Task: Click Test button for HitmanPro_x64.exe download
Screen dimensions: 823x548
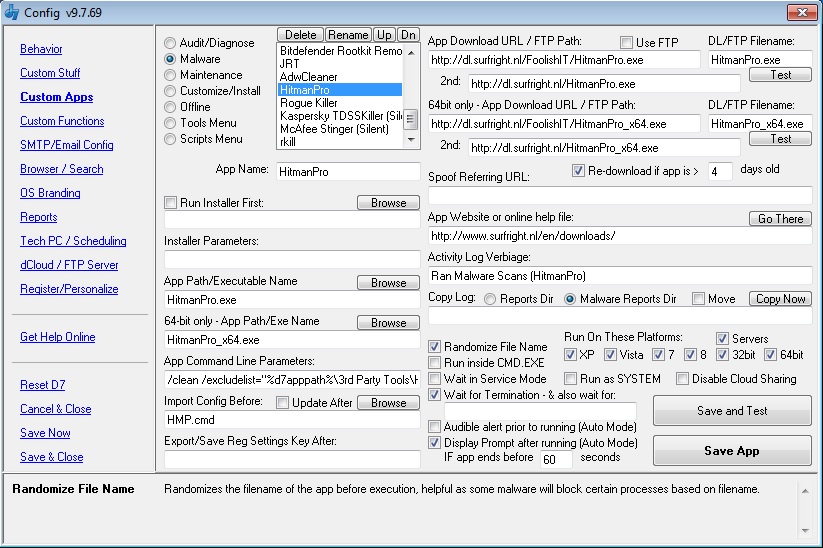Action: point(780,139)
